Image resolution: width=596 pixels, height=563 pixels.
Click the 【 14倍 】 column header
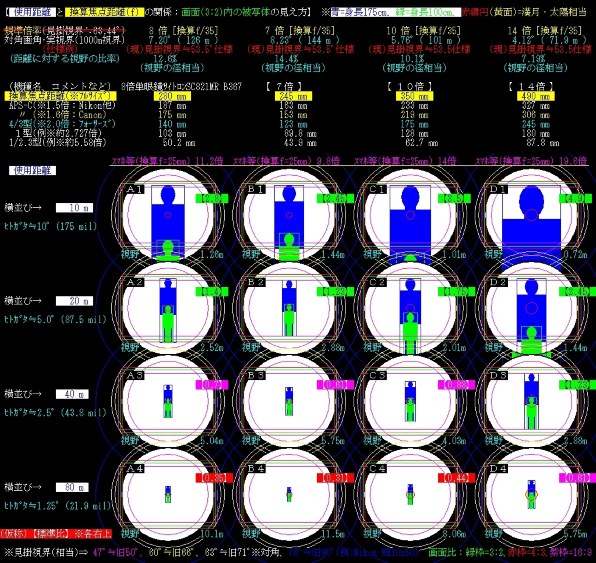[x=531, y=86]
